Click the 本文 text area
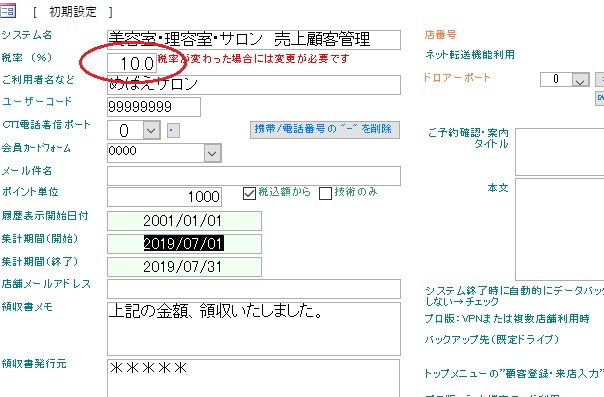Viewport: 604px width, 397px height. [560, 229]
